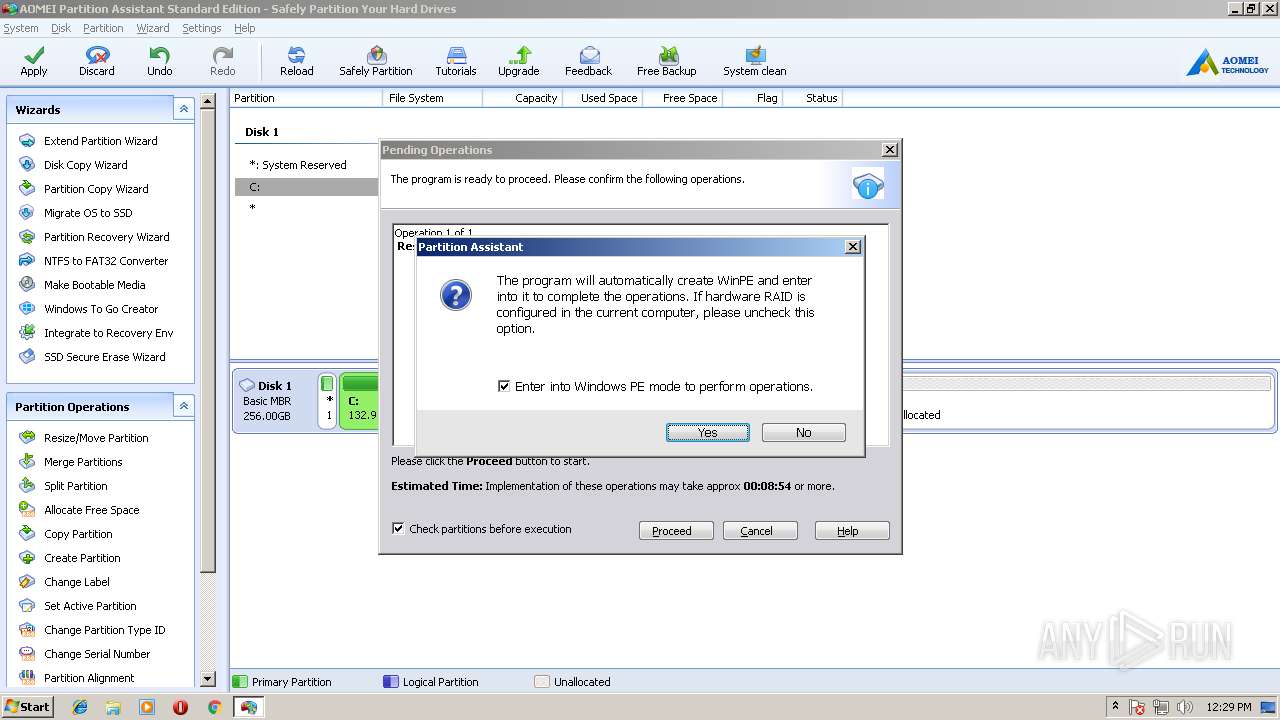Click the Reload toolbar icon
The height and width of the screenshot is (720, 1280).
click(297, 61)
